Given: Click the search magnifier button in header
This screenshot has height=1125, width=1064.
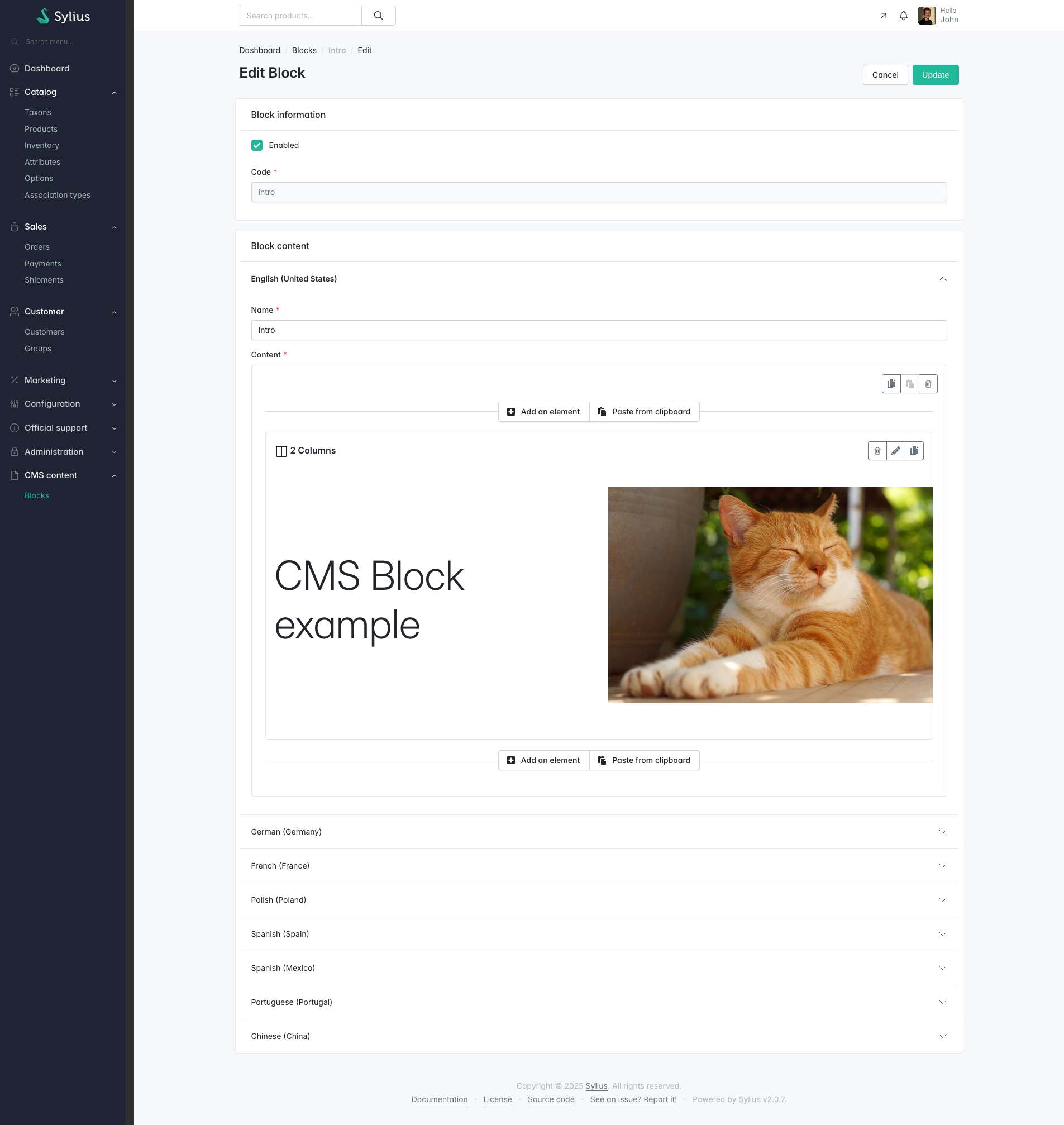Looking at the screenshot, I should click(x=378, y=16).
